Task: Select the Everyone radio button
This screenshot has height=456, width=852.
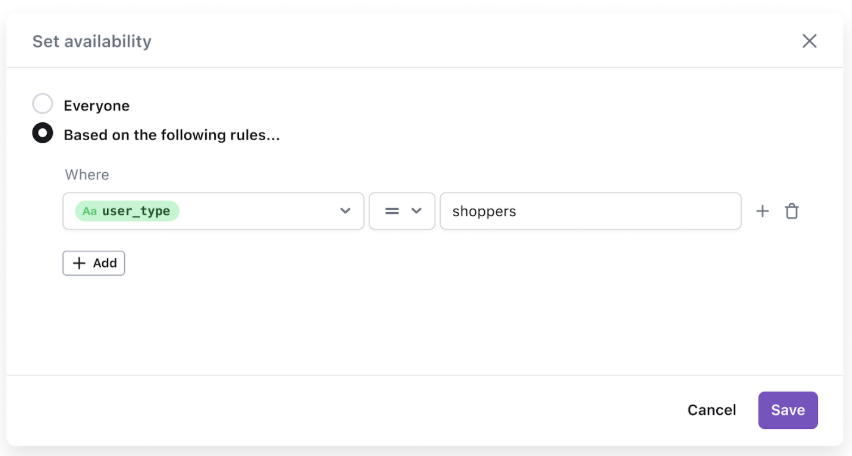Action: click(x=43, y=104)
